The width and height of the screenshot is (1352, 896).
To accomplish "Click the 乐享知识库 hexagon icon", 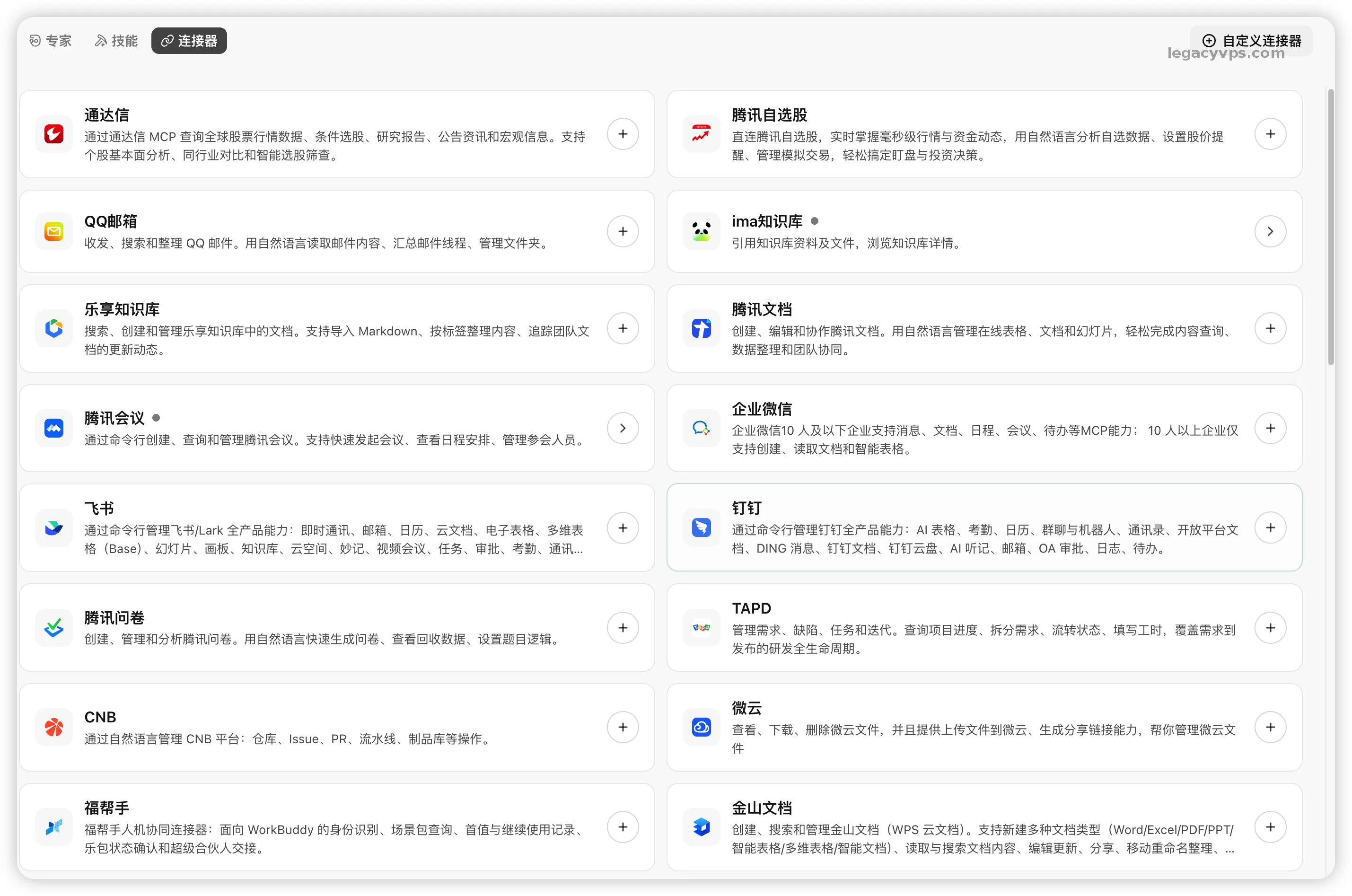I will 54,329.
